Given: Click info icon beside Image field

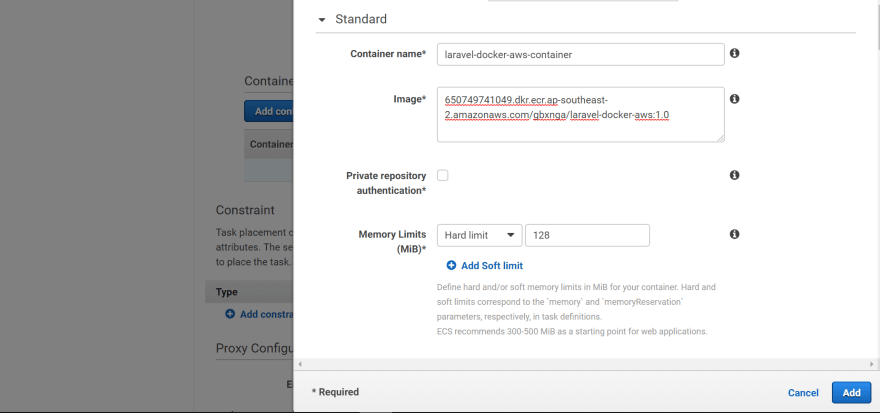Looking at the screenshot, I should [734, 99].
